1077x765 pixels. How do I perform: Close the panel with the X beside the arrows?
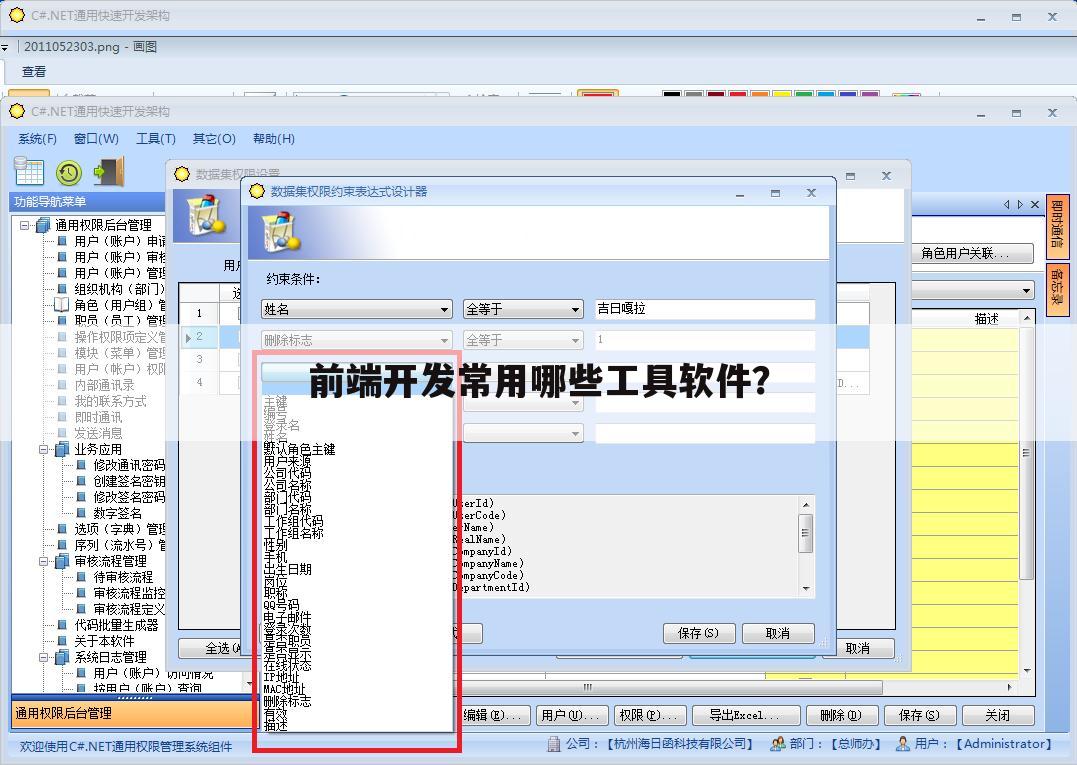coord(1035,205)
